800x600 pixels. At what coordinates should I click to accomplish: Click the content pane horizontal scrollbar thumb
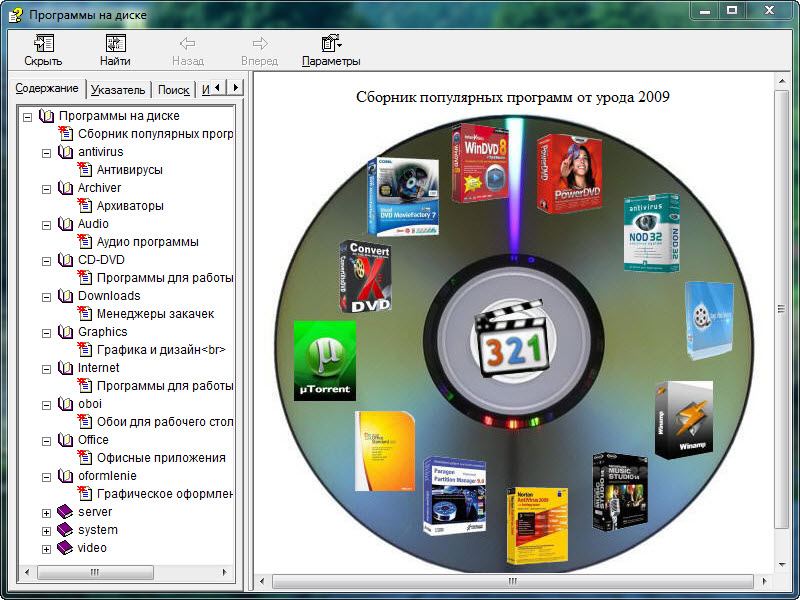click(x=513, y=581)
